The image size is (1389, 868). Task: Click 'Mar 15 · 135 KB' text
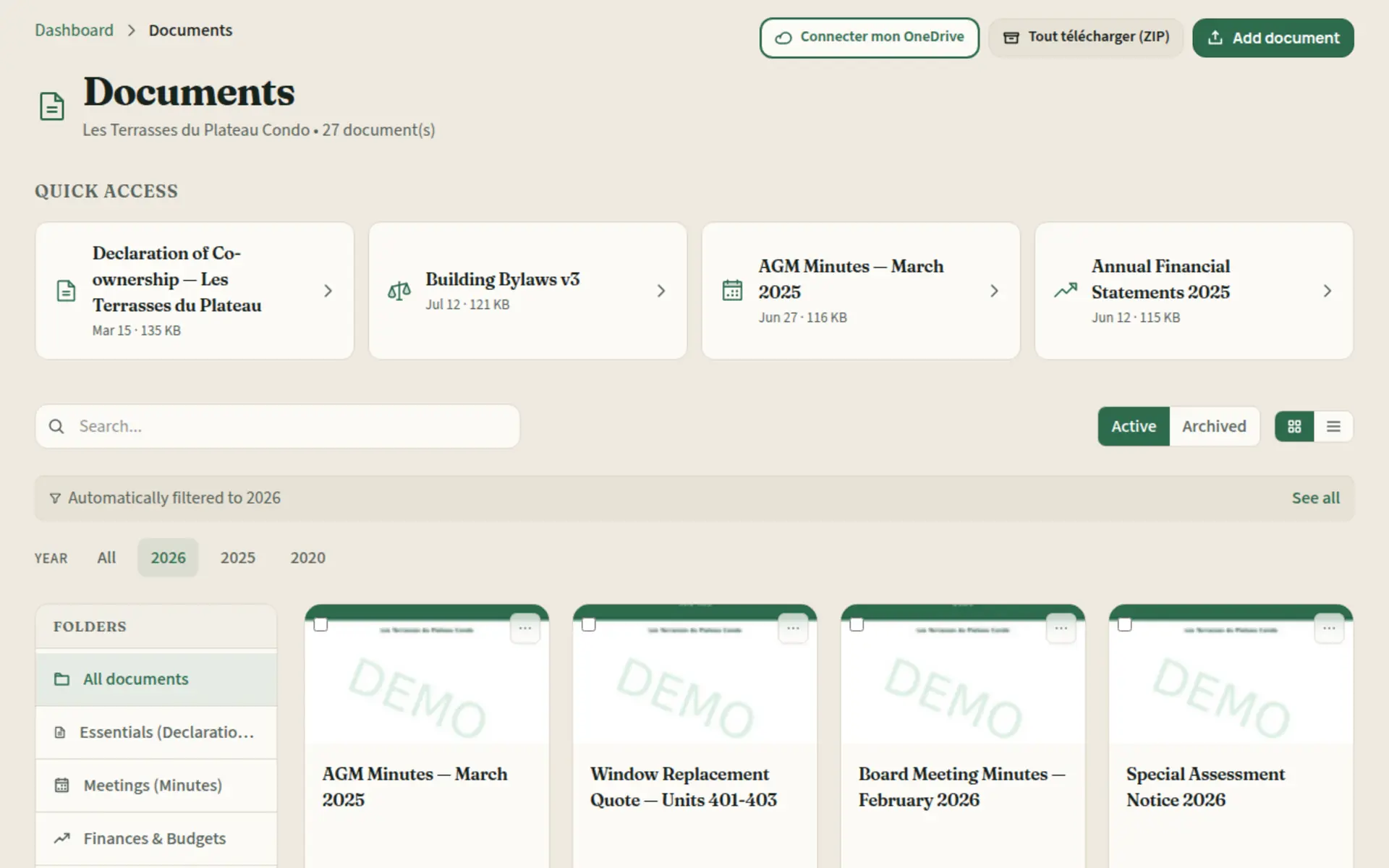[137, 331]
